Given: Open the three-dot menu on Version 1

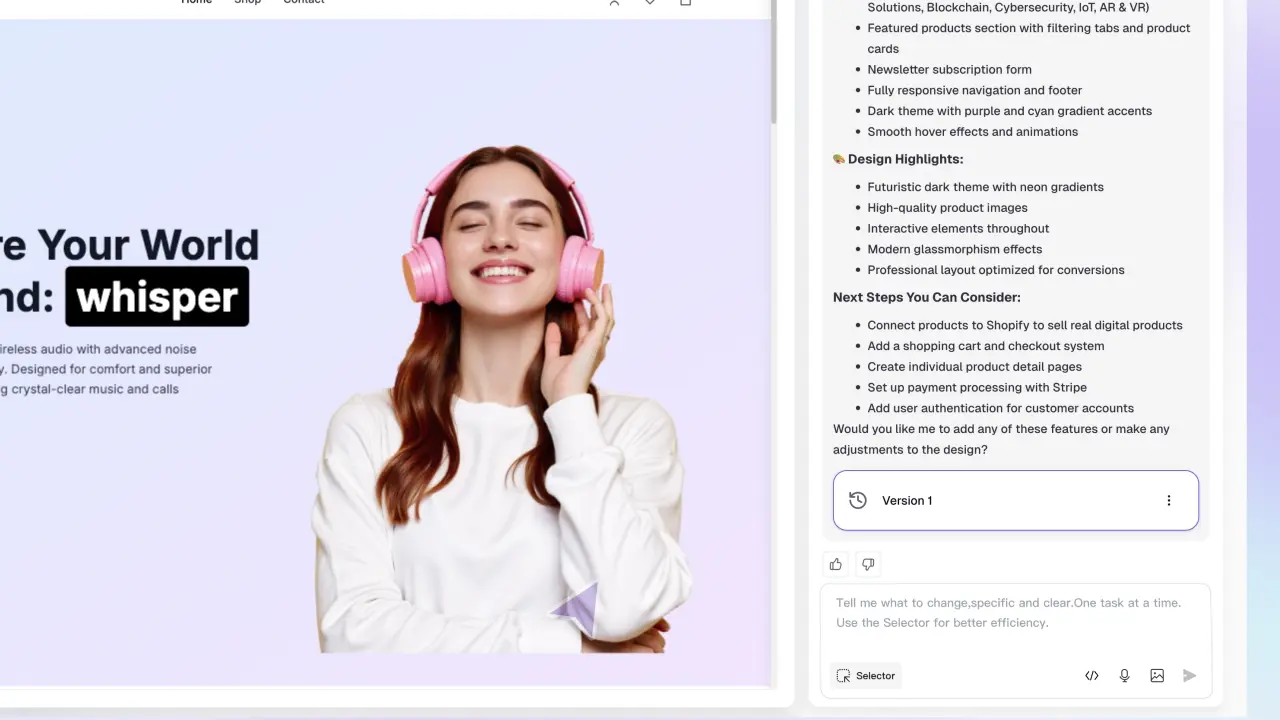Looking at the screenshot, I should (x=1168, y=501).
